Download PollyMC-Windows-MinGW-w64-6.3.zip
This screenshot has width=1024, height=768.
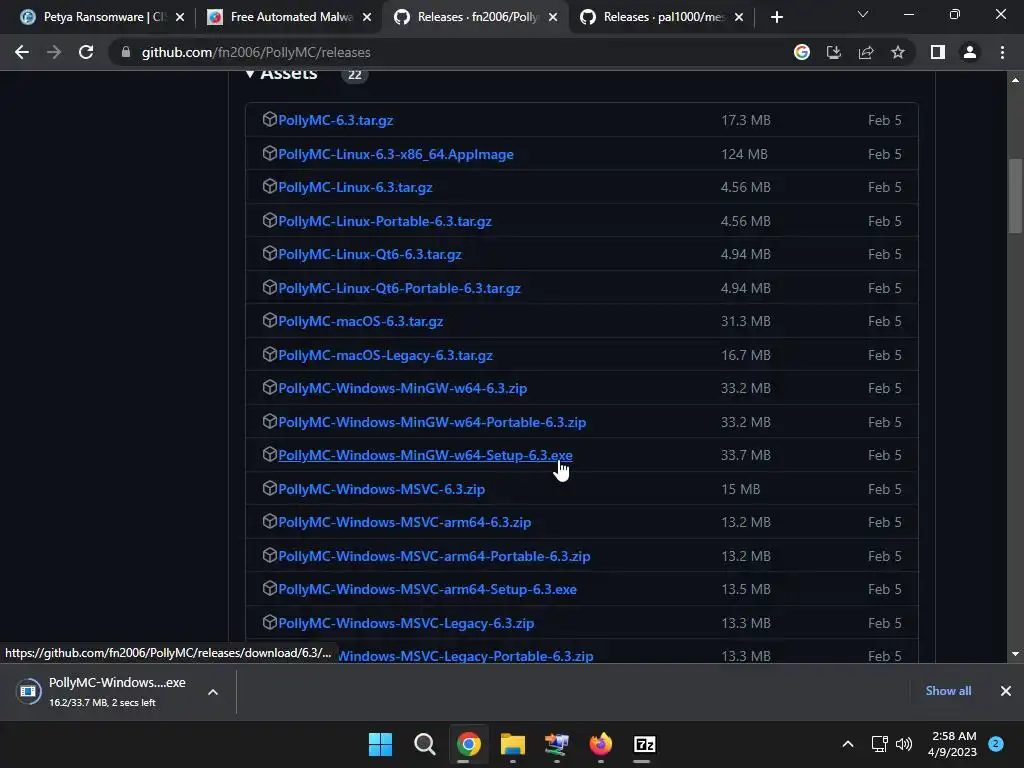coord(402,389)
